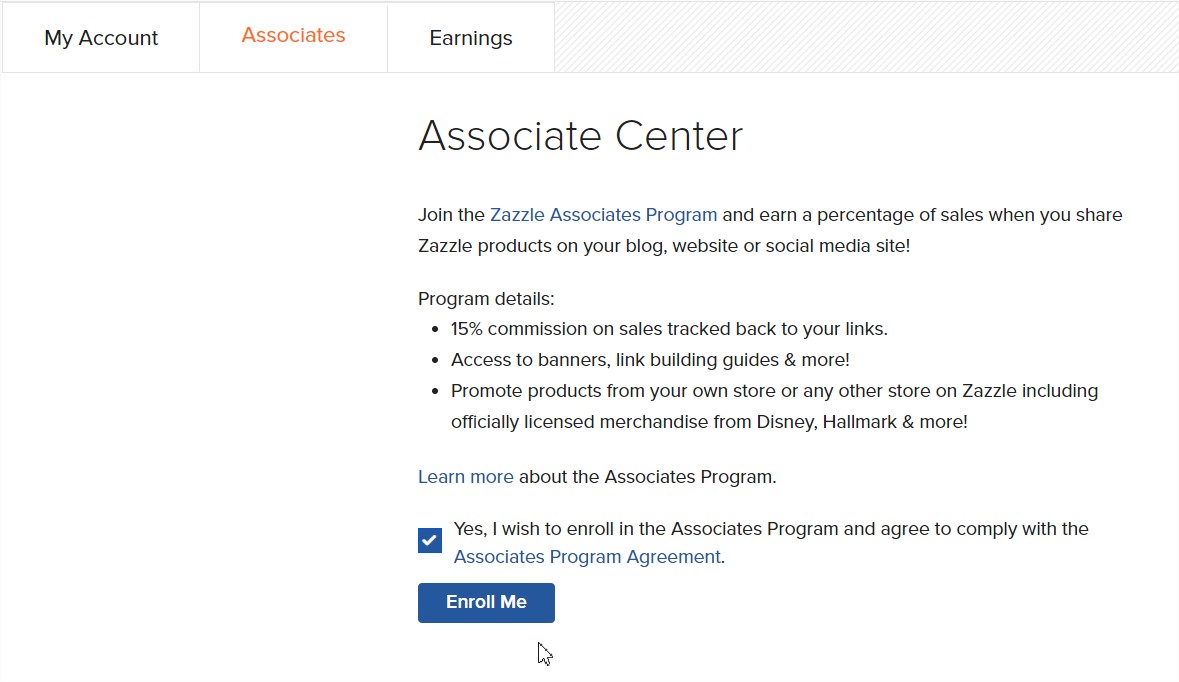Viewport: 1179px width, 682px height.
Task: Click the 'Zazzle products on your blog' sentence
Action: [664, 246]
